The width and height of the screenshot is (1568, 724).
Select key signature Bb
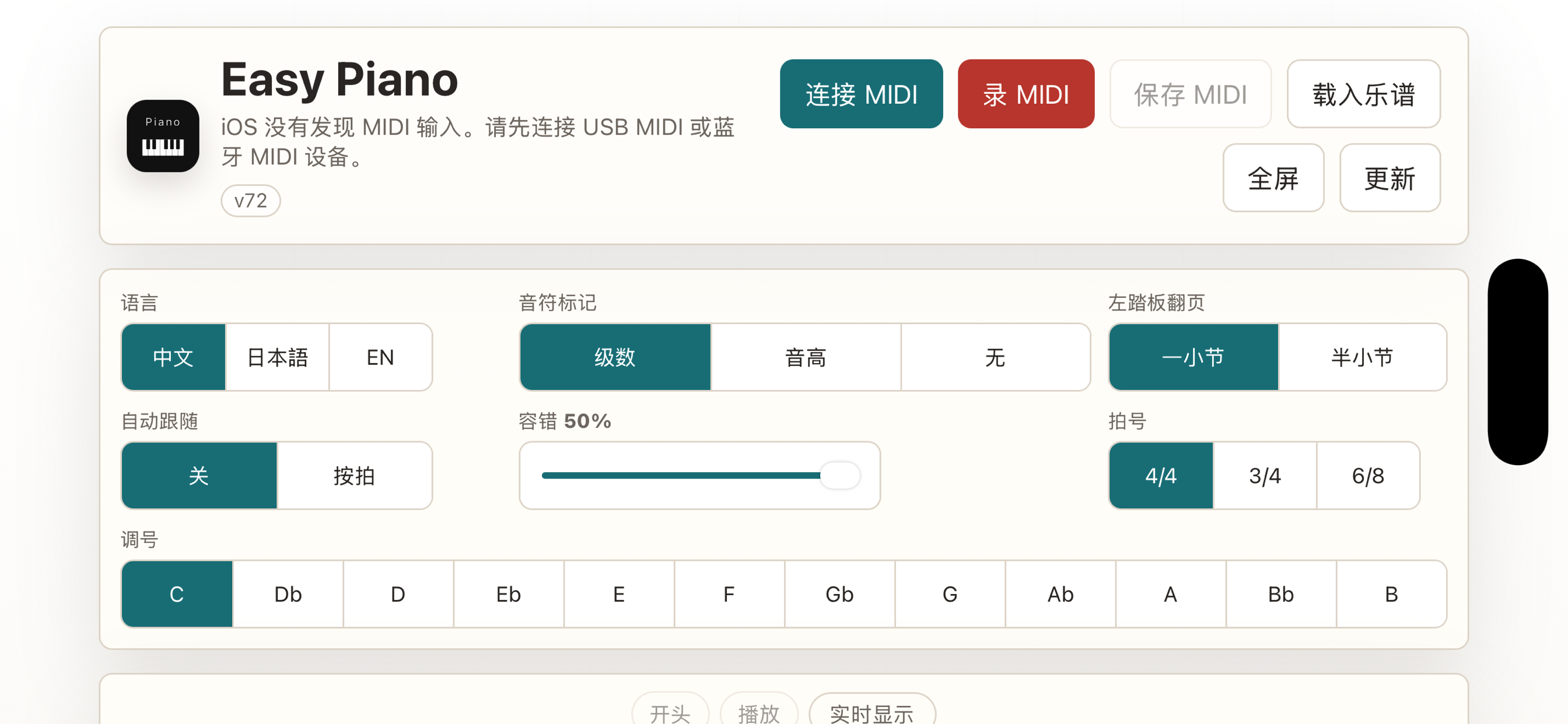click(1280, 594)
